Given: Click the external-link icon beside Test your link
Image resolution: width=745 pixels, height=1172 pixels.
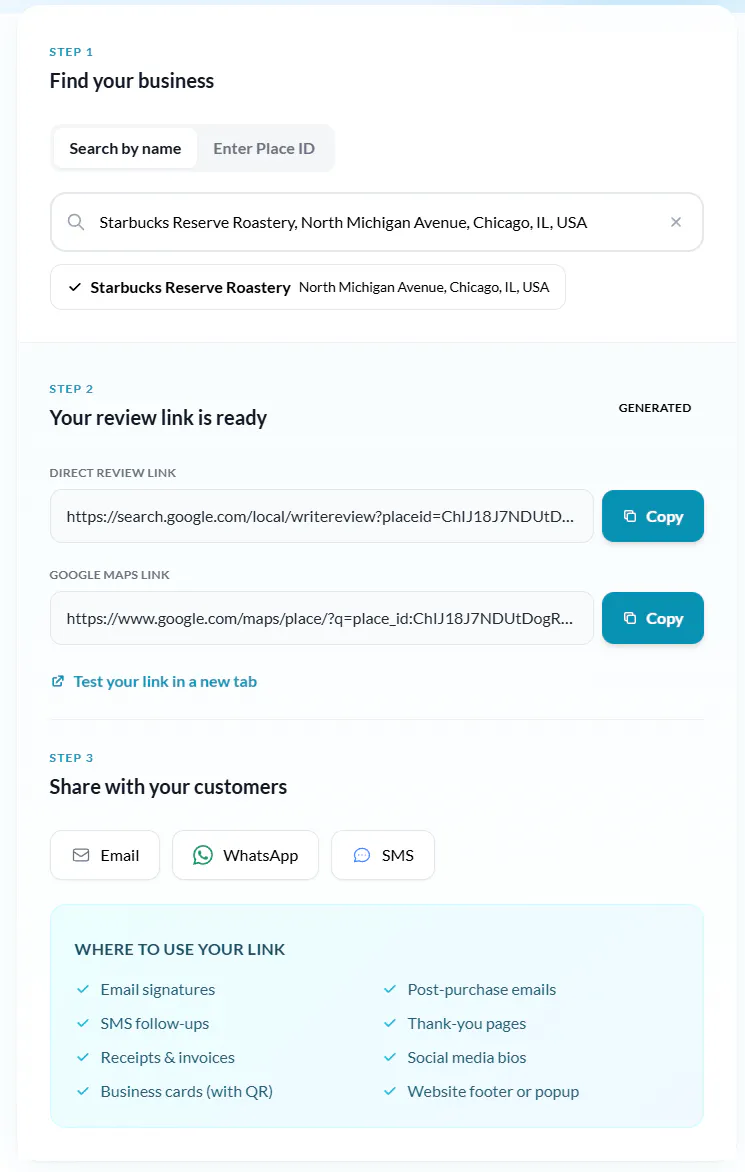Looking at the screenshot, I should (57, 680).
